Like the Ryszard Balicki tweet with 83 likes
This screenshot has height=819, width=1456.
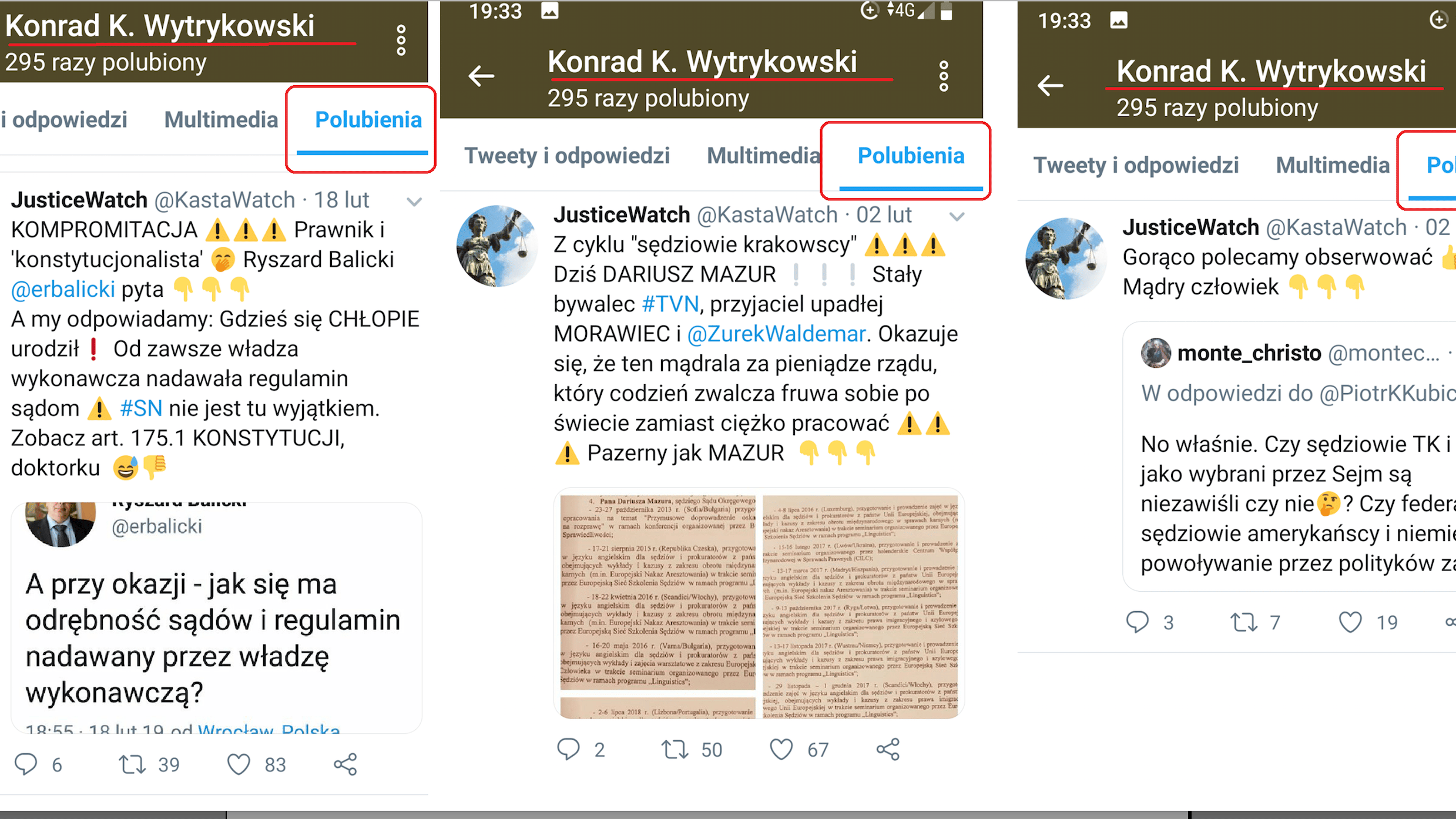(239, 764)
